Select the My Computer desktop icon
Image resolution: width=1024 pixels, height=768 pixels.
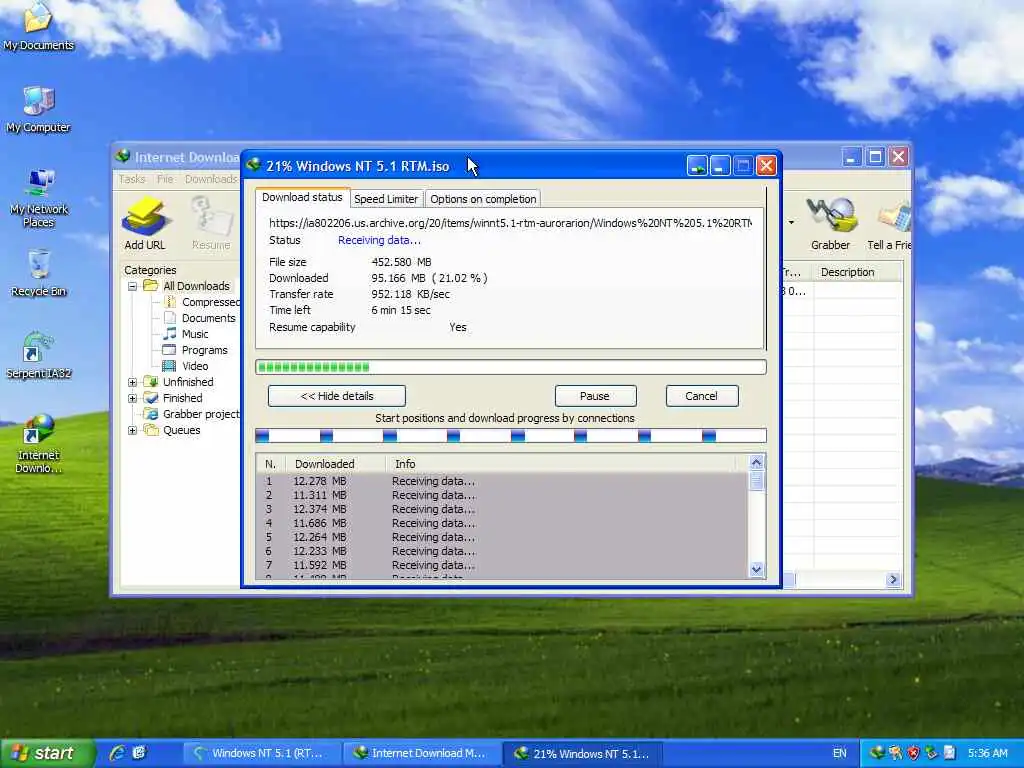click(39, 110)
